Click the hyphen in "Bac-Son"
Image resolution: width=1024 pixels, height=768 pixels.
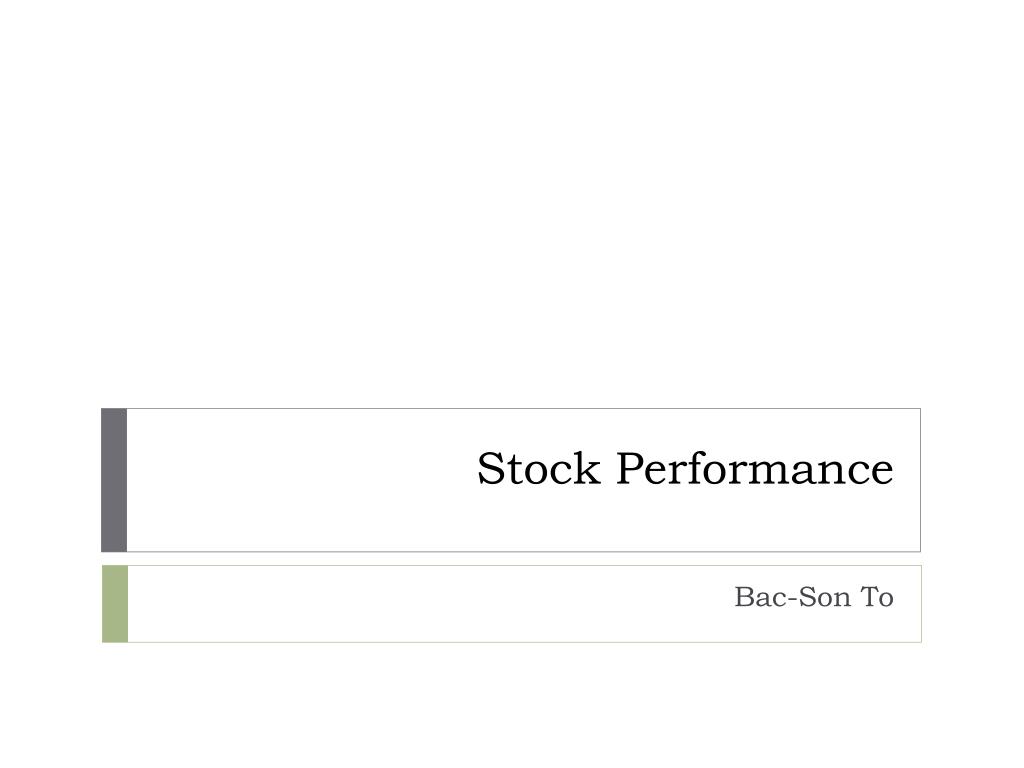(792, 600)
